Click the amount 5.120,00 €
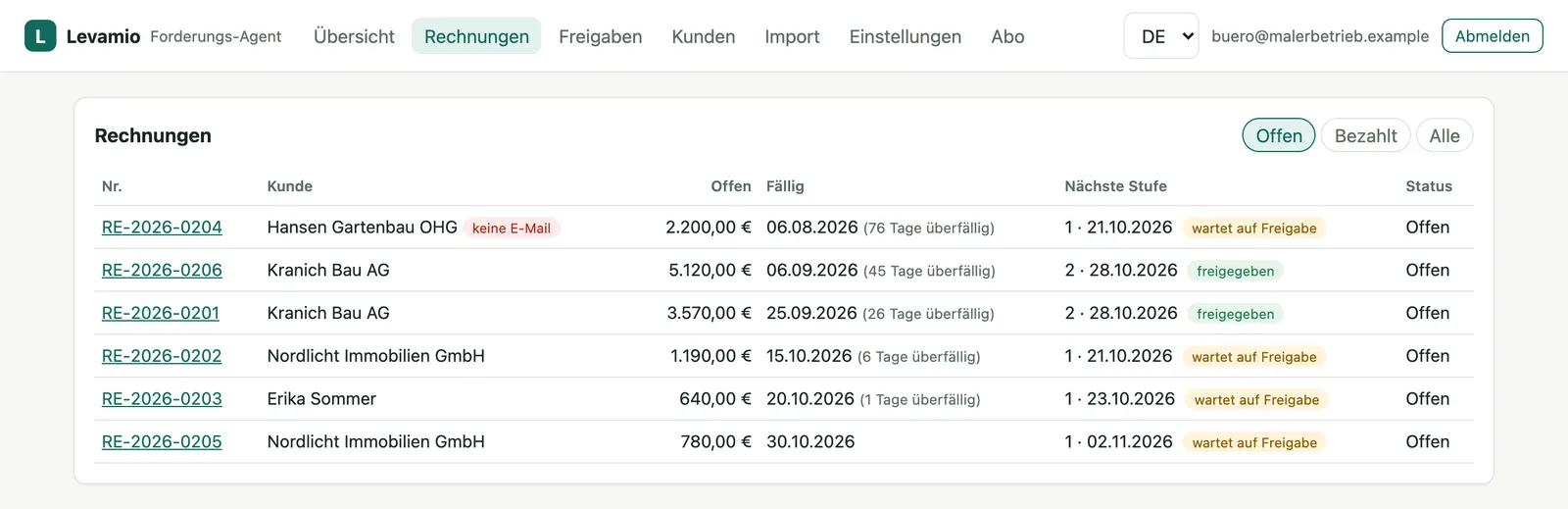 [x=710, y=270]
